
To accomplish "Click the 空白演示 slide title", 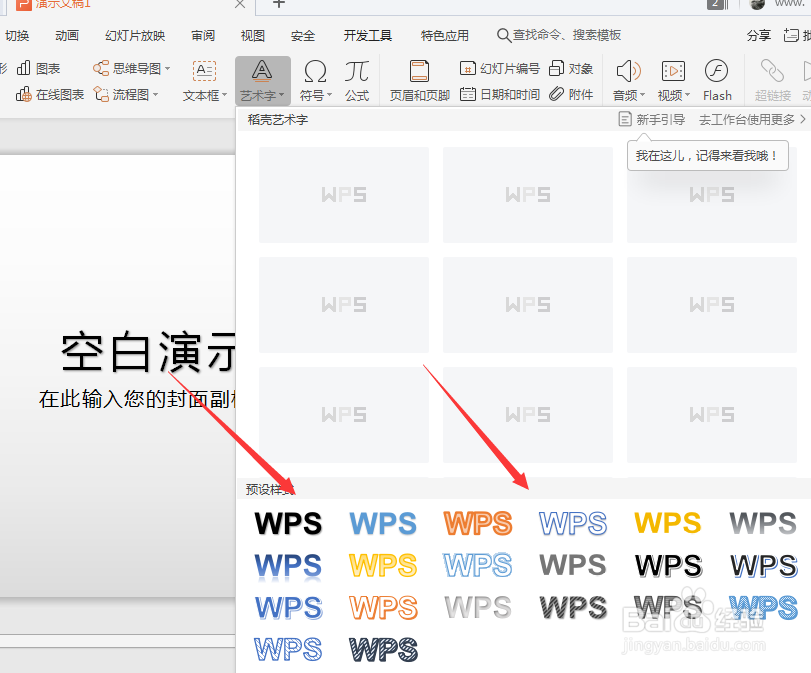I will (148, 353).
